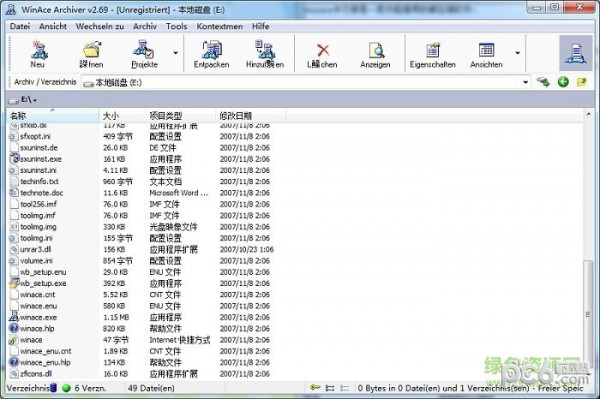Open the Wechseln zu menu
The image size is (600, 399).
point(100,26)
